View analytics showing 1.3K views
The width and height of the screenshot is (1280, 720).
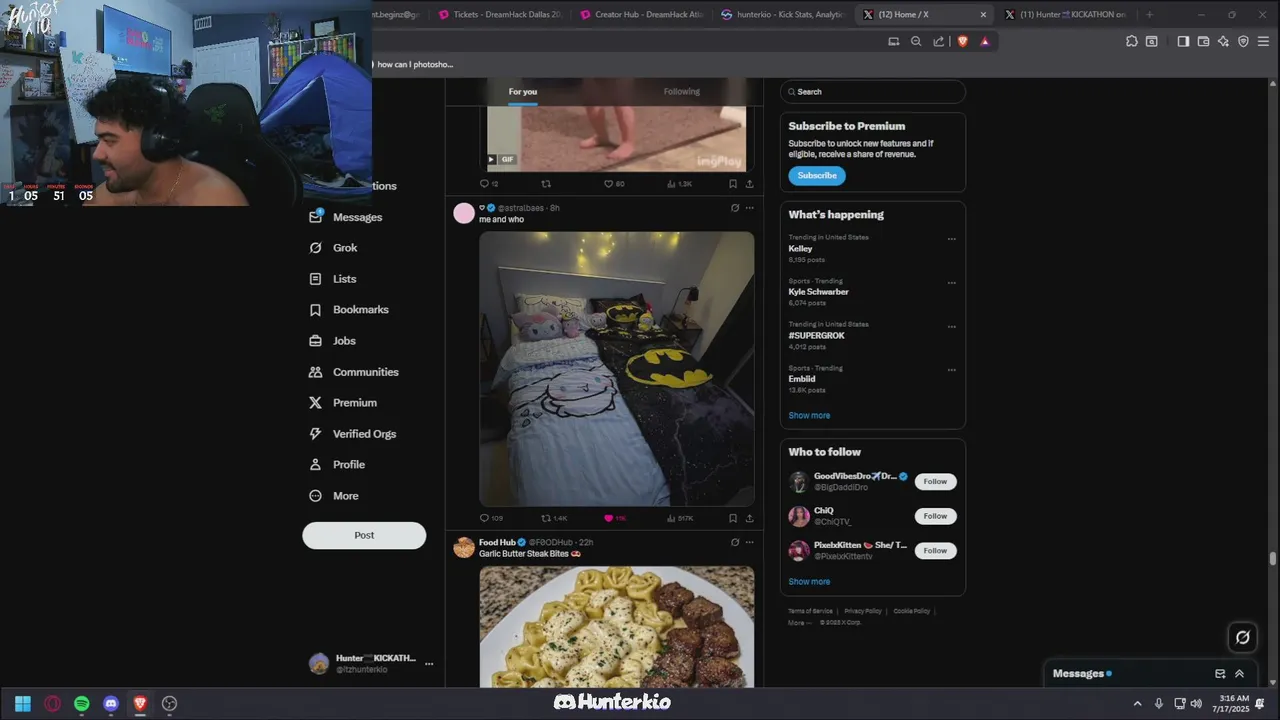[x=680, y=184]
